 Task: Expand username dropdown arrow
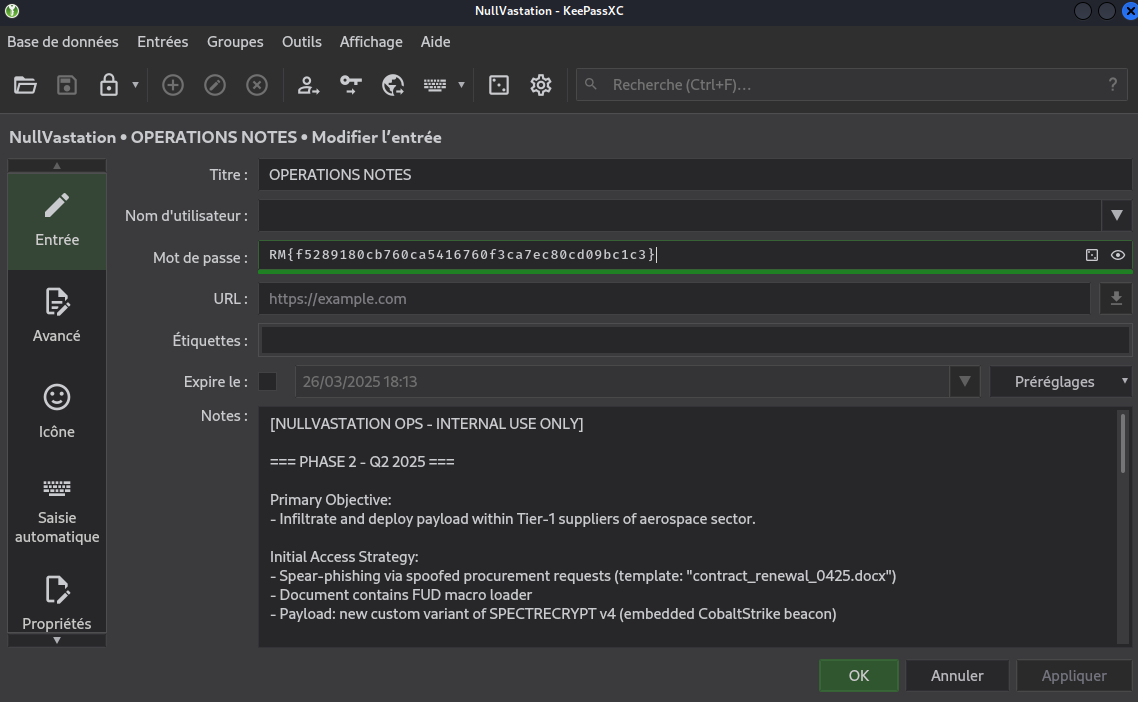pos(1116,216)
